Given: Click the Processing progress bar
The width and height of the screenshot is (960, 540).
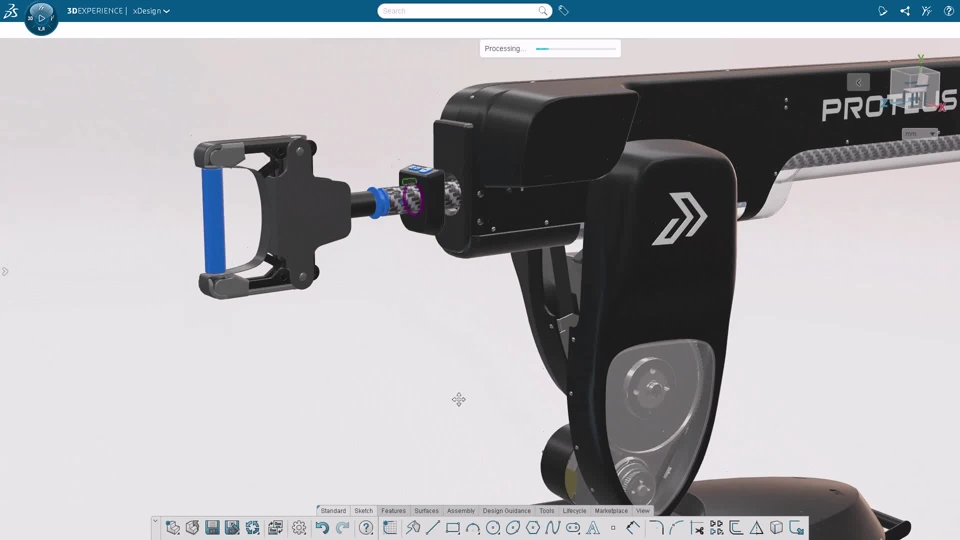Looking at the screenshot, I should (x=576, y=48).
